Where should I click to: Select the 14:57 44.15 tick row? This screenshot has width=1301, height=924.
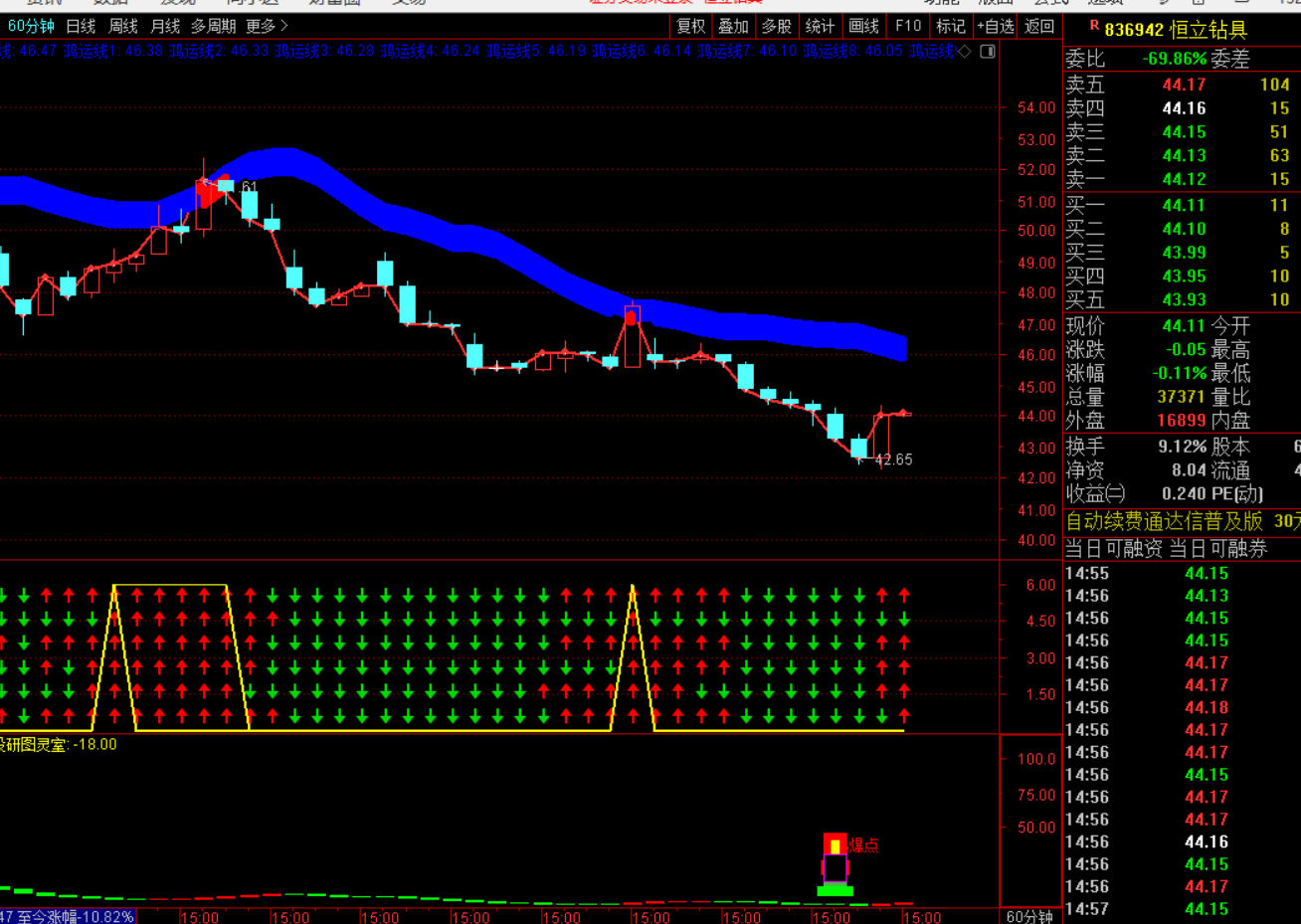(x=1182, y=909)
